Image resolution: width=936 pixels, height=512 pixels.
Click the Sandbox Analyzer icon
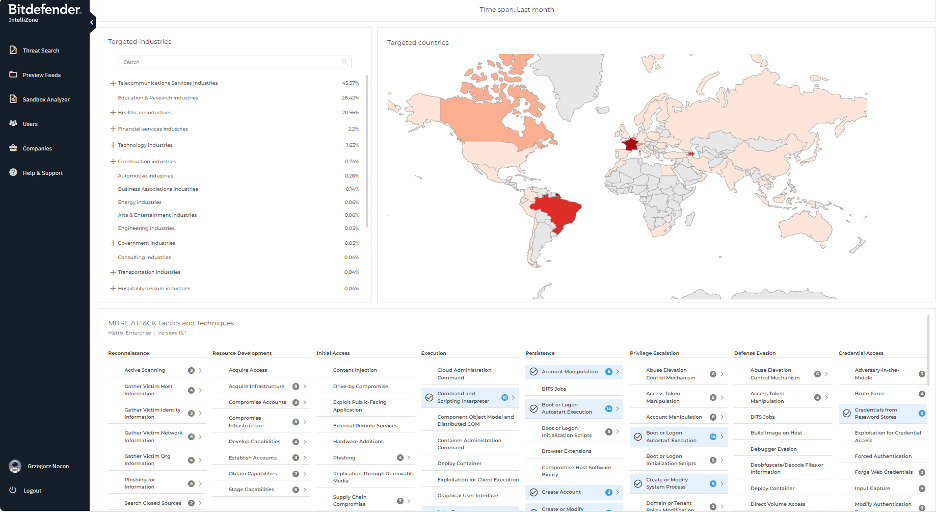point(13,99)
